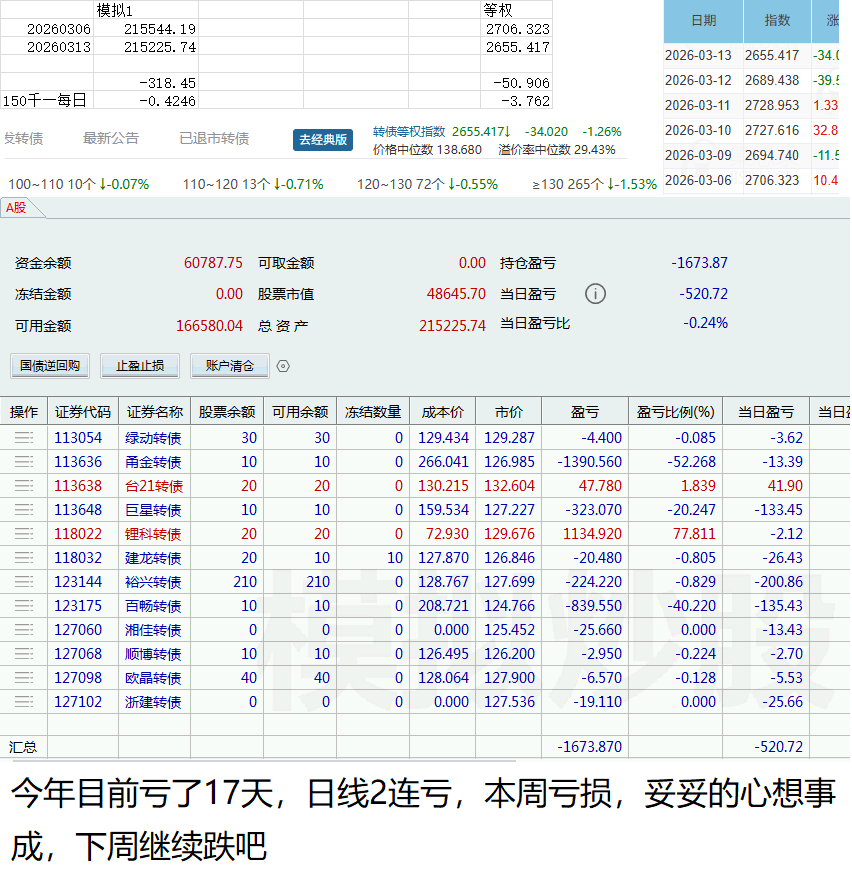Image resolution: width=852 pixels, height=874 pixels.
Task: Click the 持仓盈亏 value -1673.87
Action: tap(699, 263)
